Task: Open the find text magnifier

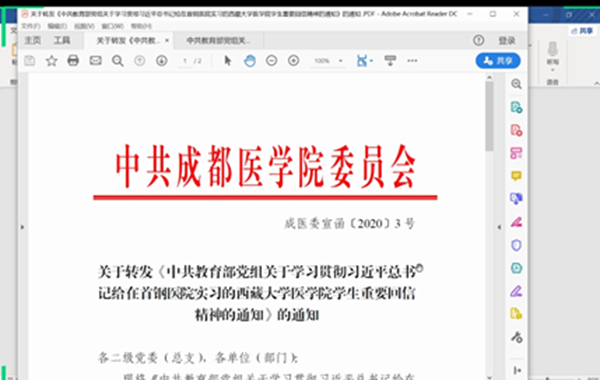Action: (x=118, y=61)
